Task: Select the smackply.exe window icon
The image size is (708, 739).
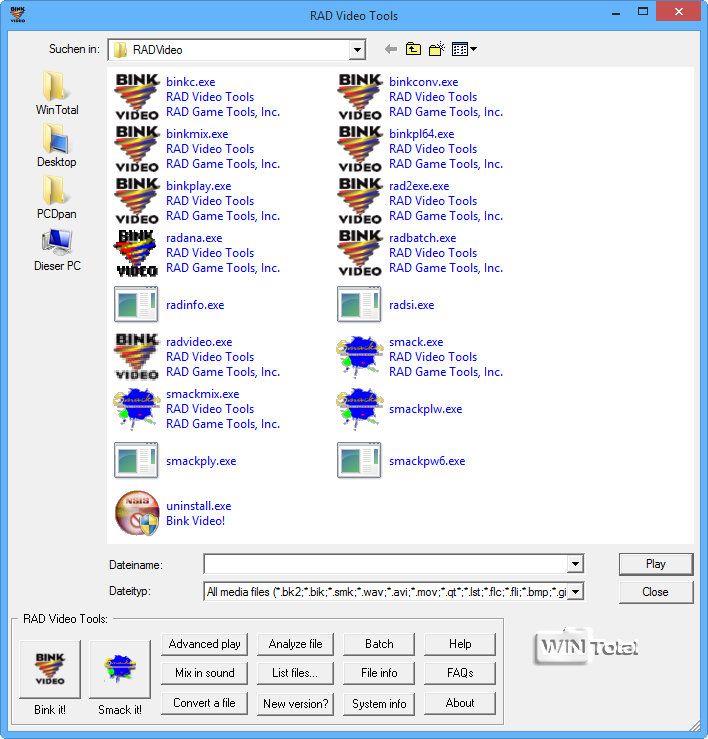Action: 136,460
